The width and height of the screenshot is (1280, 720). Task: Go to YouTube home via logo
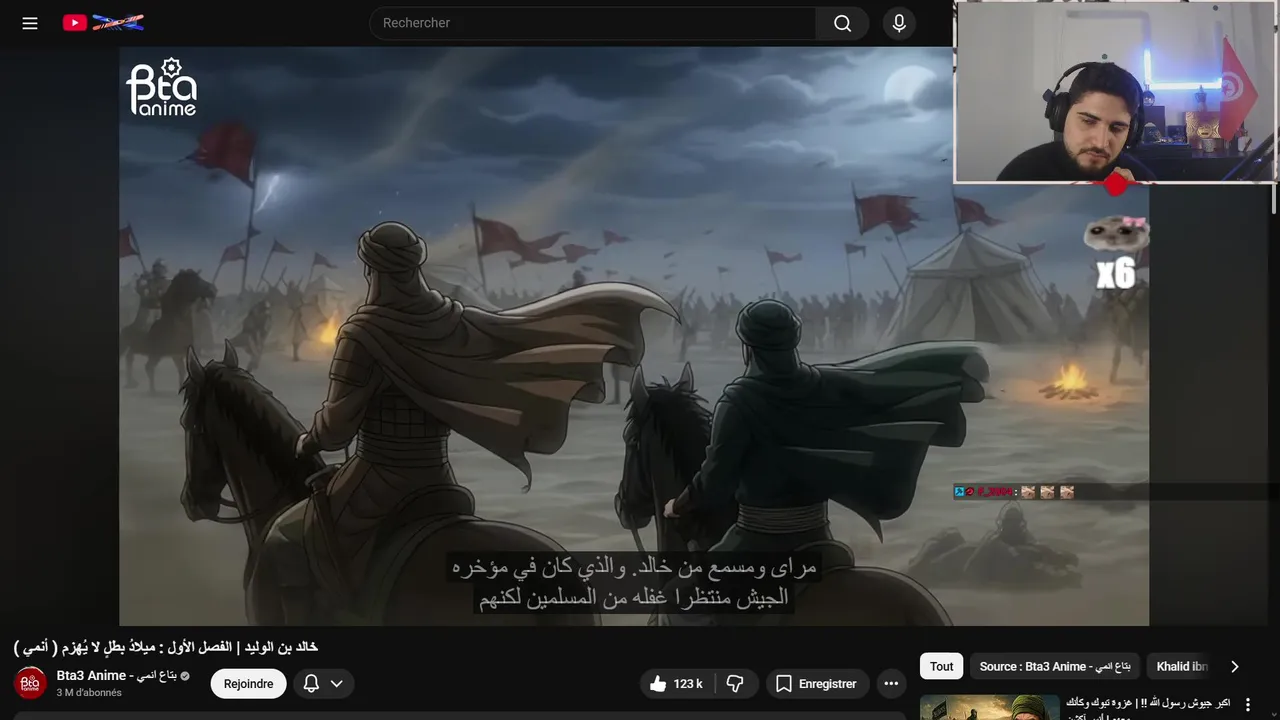click(x=103, y=22)
